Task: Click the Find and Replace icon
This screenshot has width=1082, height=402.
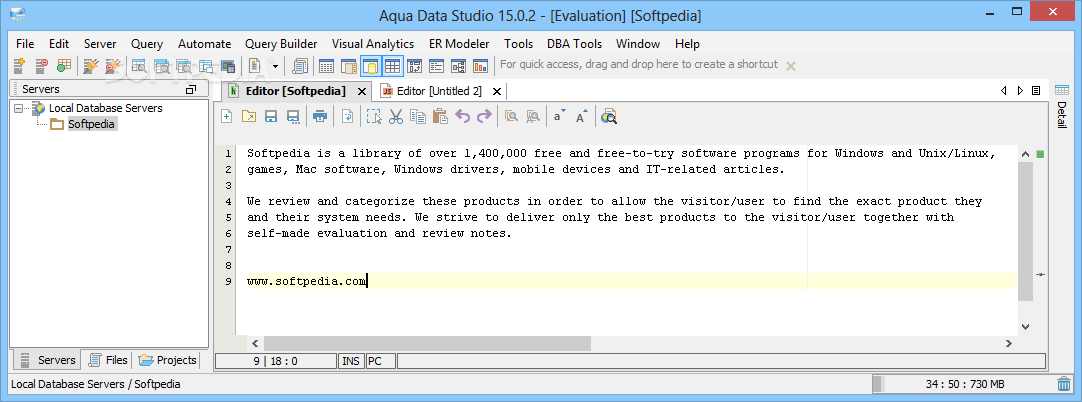Action: (x=533, y=117)
